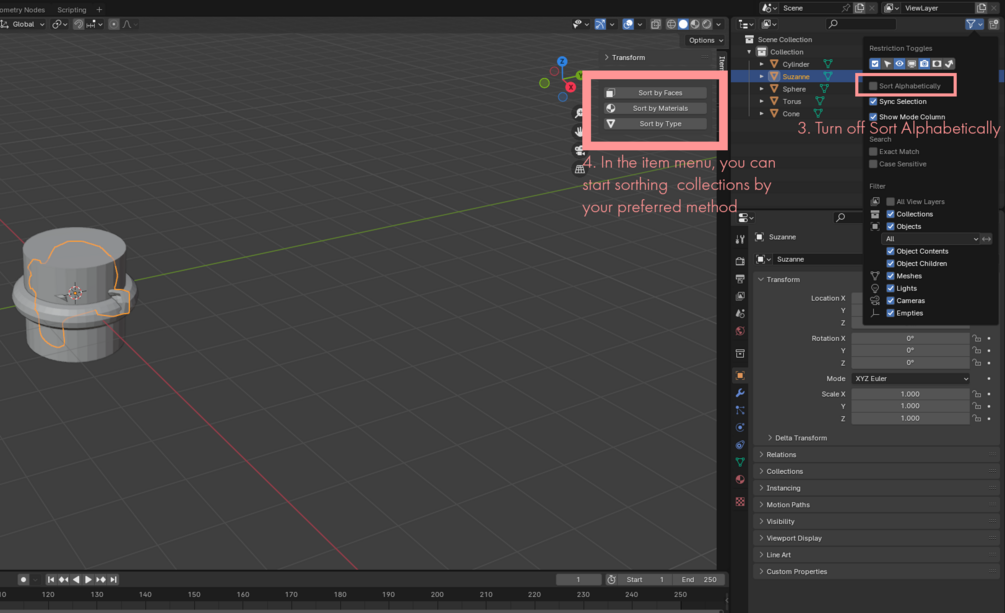Pin the Scene with the pin icon

click(845, 8)
